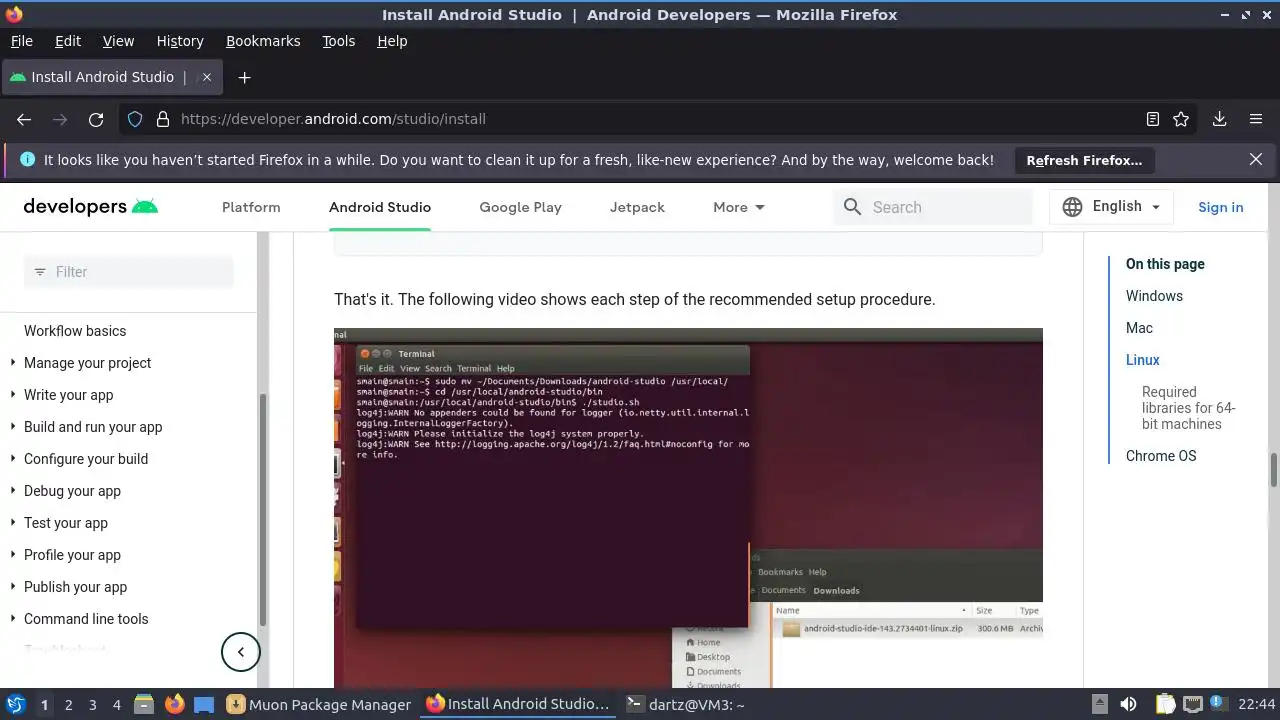The width and height of the screenshot is (1280, 720).
Task: Open Workflow basics in sidebar
Action: [75, 331]
